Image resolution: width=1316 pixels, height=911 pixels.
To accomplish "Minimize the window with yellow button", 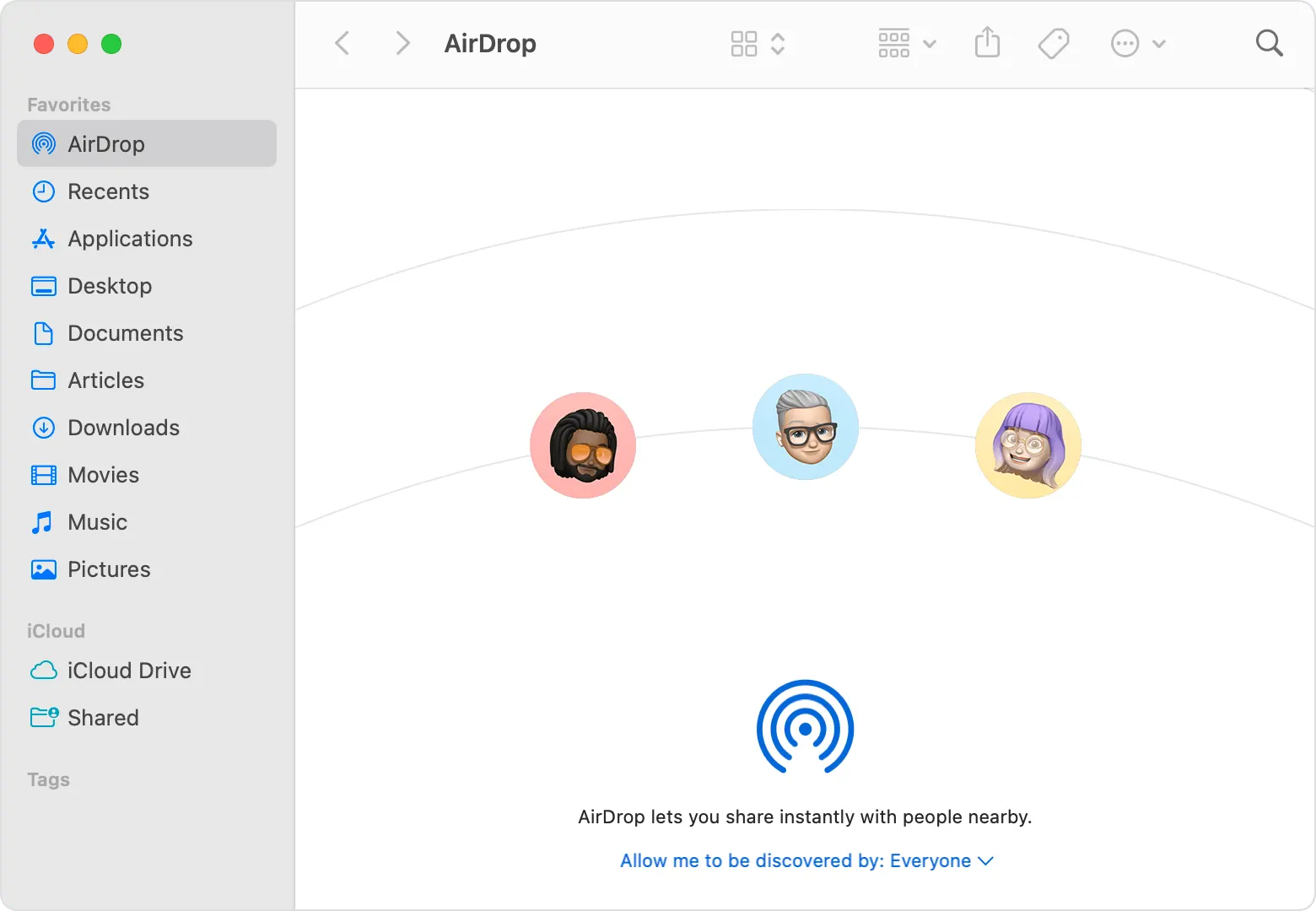I will (78, 44).
